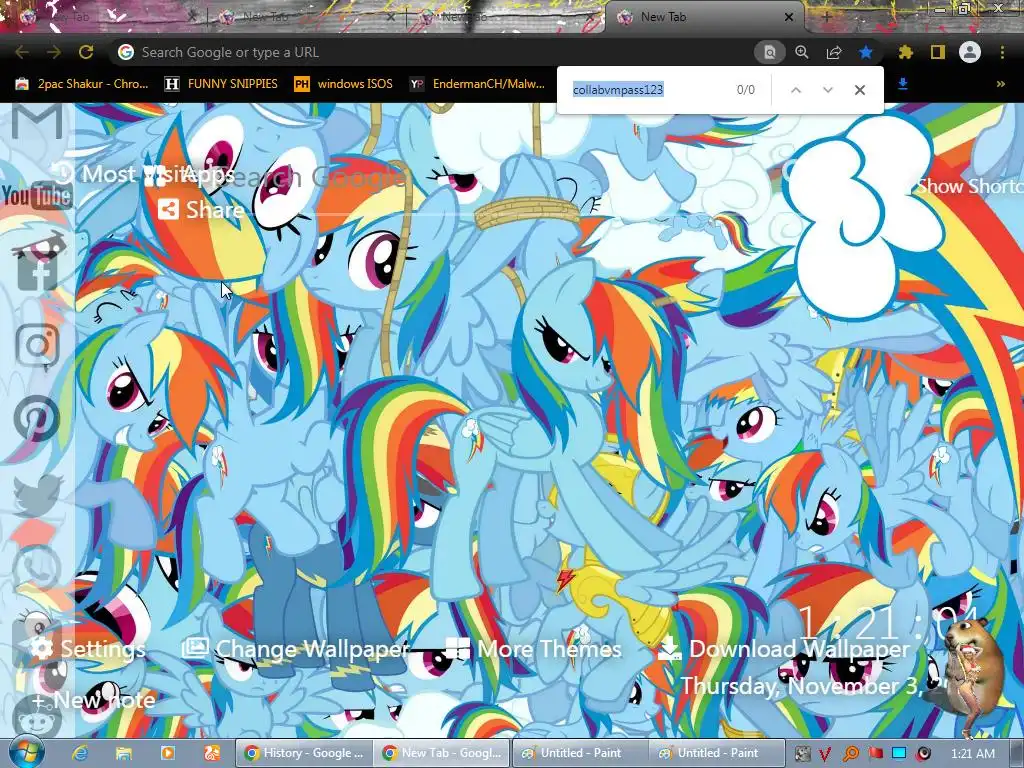This screenshot has height=768, width=1024.
Task: Open the Gmail shortcut in sidebar
Action: click(37, 121)
